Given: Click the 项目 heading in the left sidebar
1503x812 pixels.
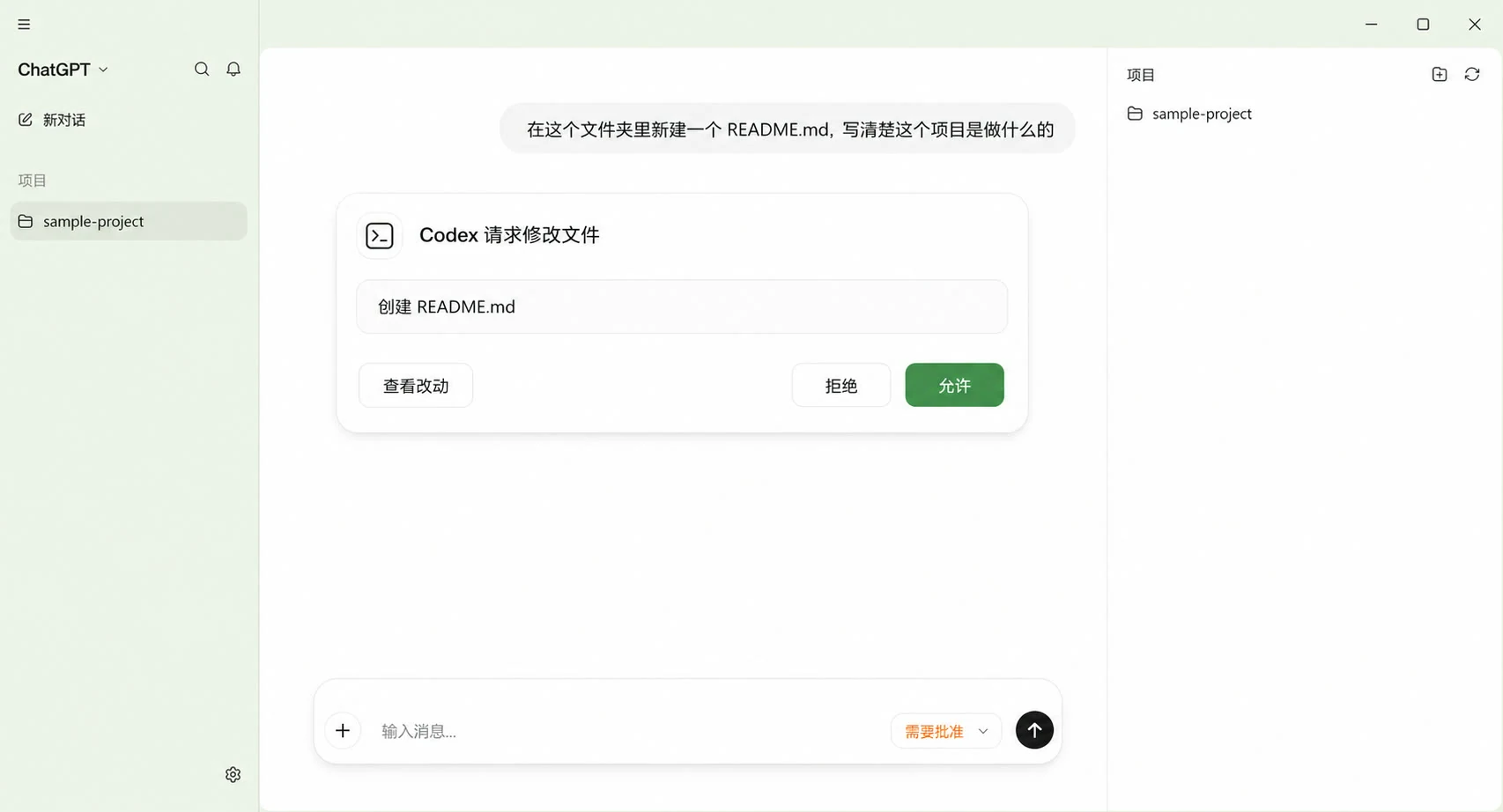Looking at the screenshot, I should coord(32,181).
